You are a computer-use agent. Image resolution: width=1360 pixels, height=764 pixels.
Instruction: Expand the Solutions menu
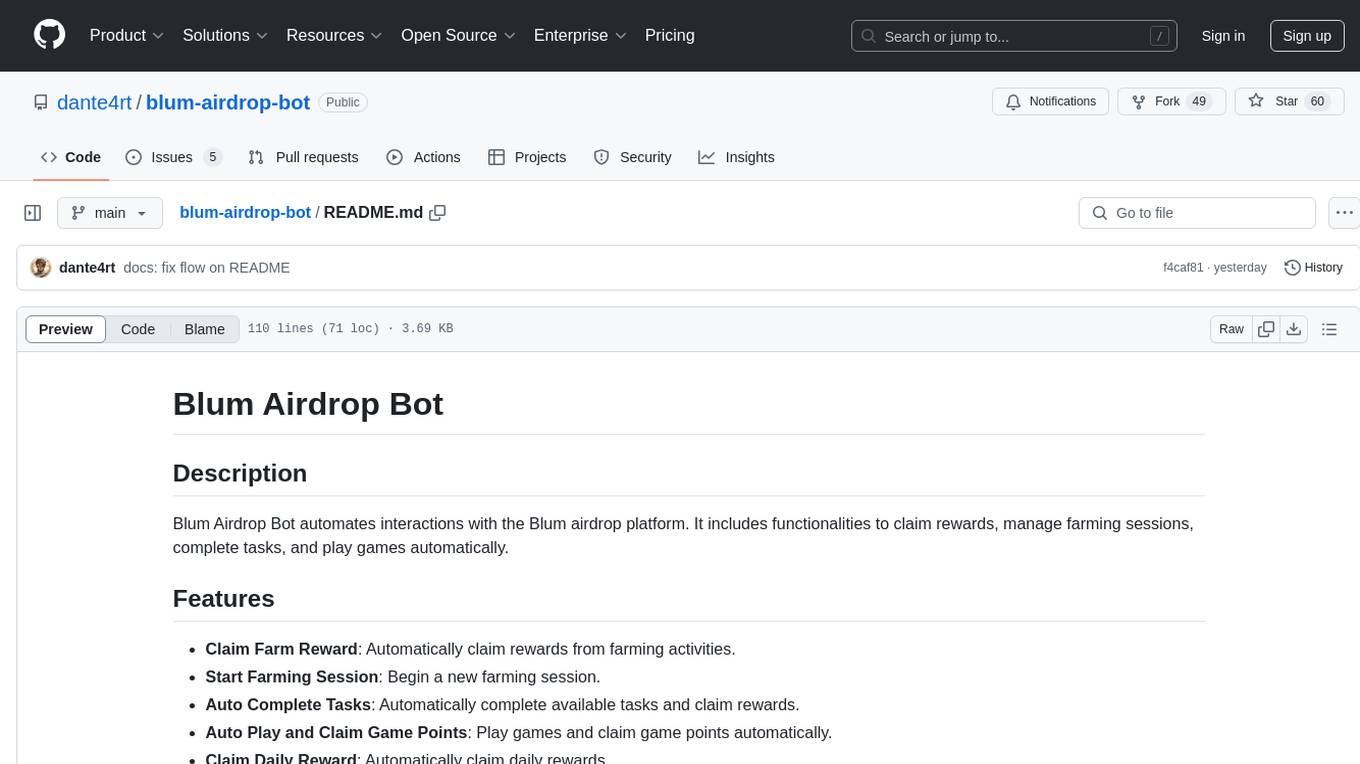tap(225, 35)
